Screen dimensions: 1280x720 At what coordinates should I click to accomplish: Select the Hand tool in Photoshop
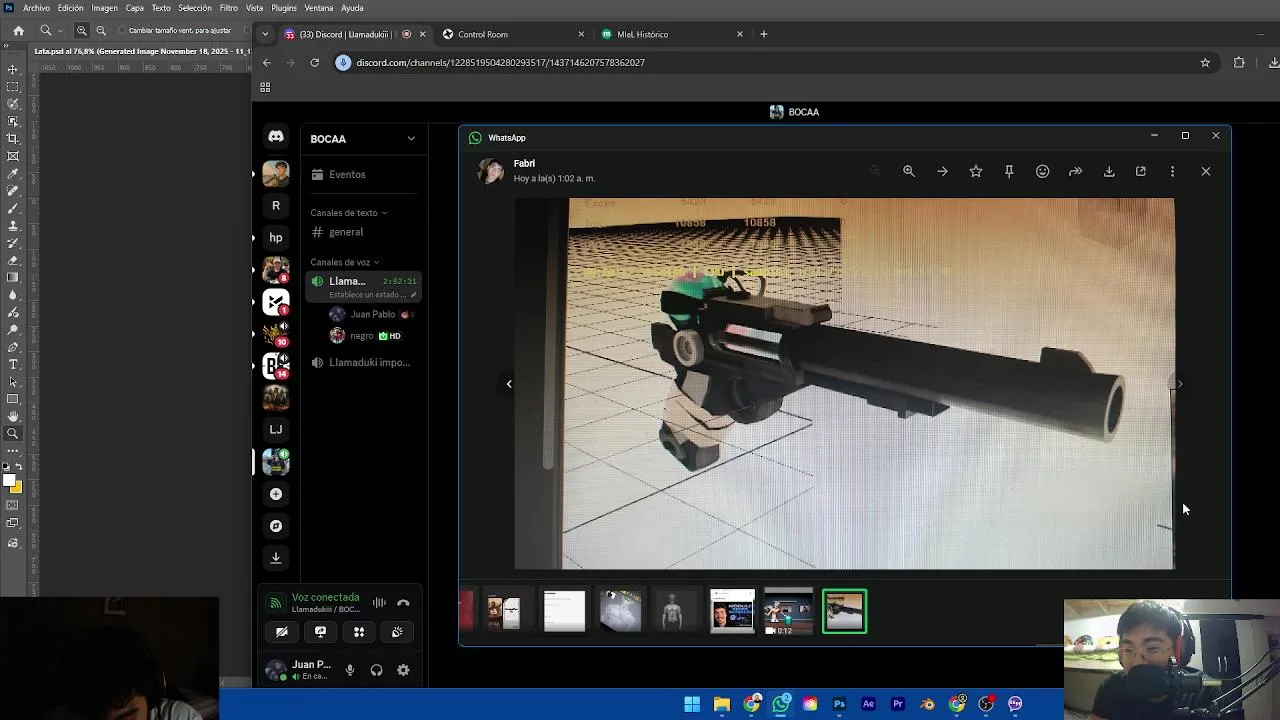click(x=13, y=416)
